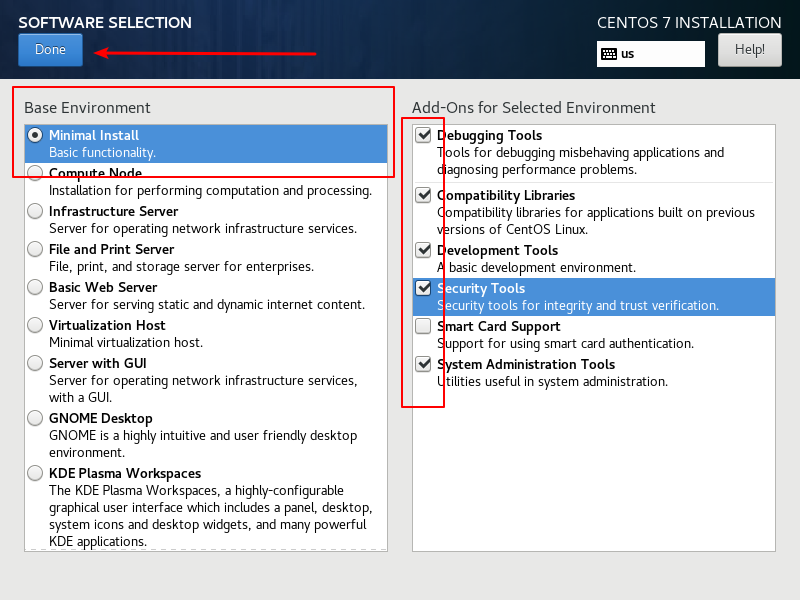Choose the Compute Node radio button
Viewport: 800px width, 600px height.
35,173
